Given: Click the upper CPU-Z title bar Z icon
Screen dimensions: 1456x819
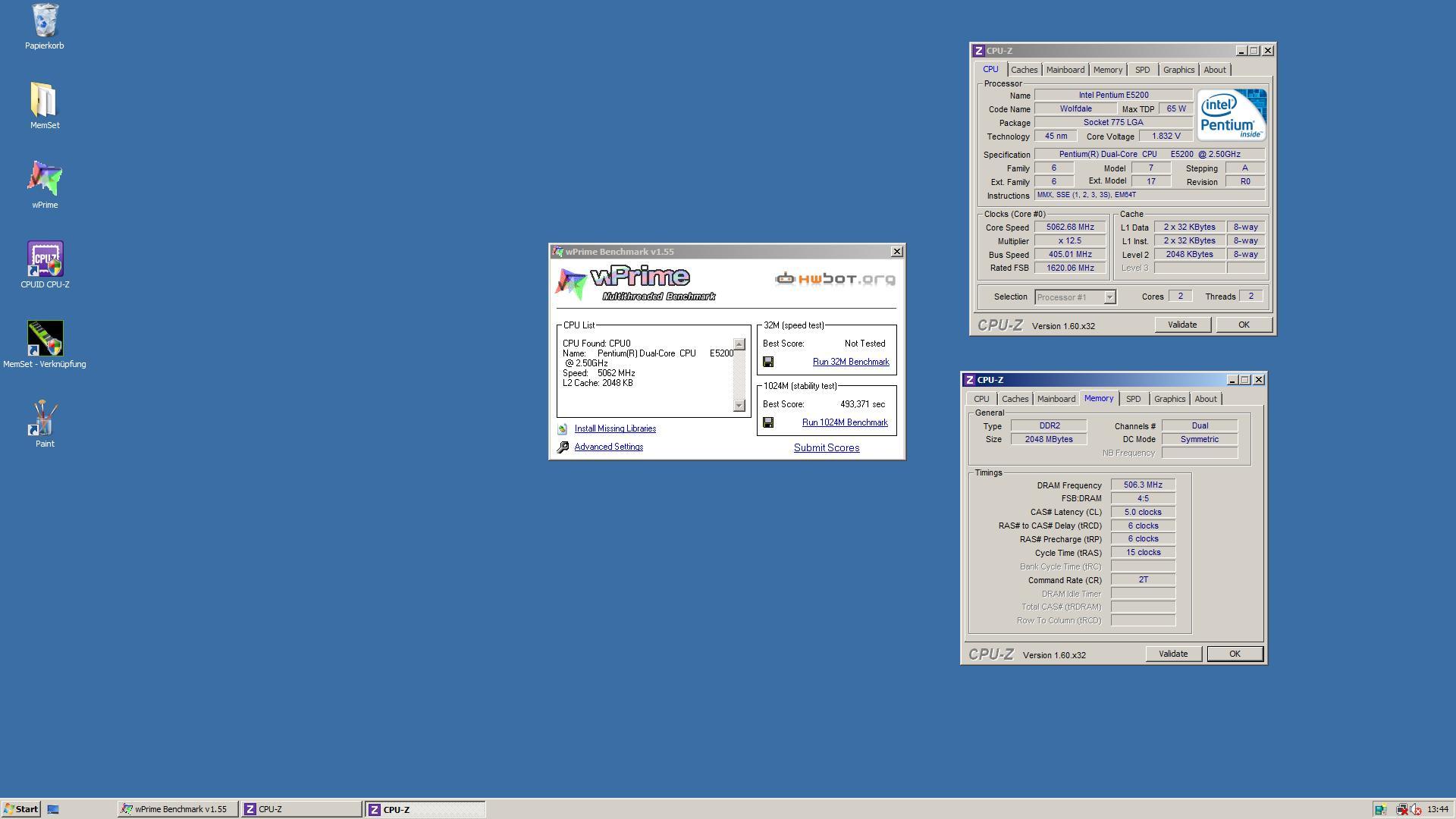Looking at the screenshot, I should coord(979,51).
